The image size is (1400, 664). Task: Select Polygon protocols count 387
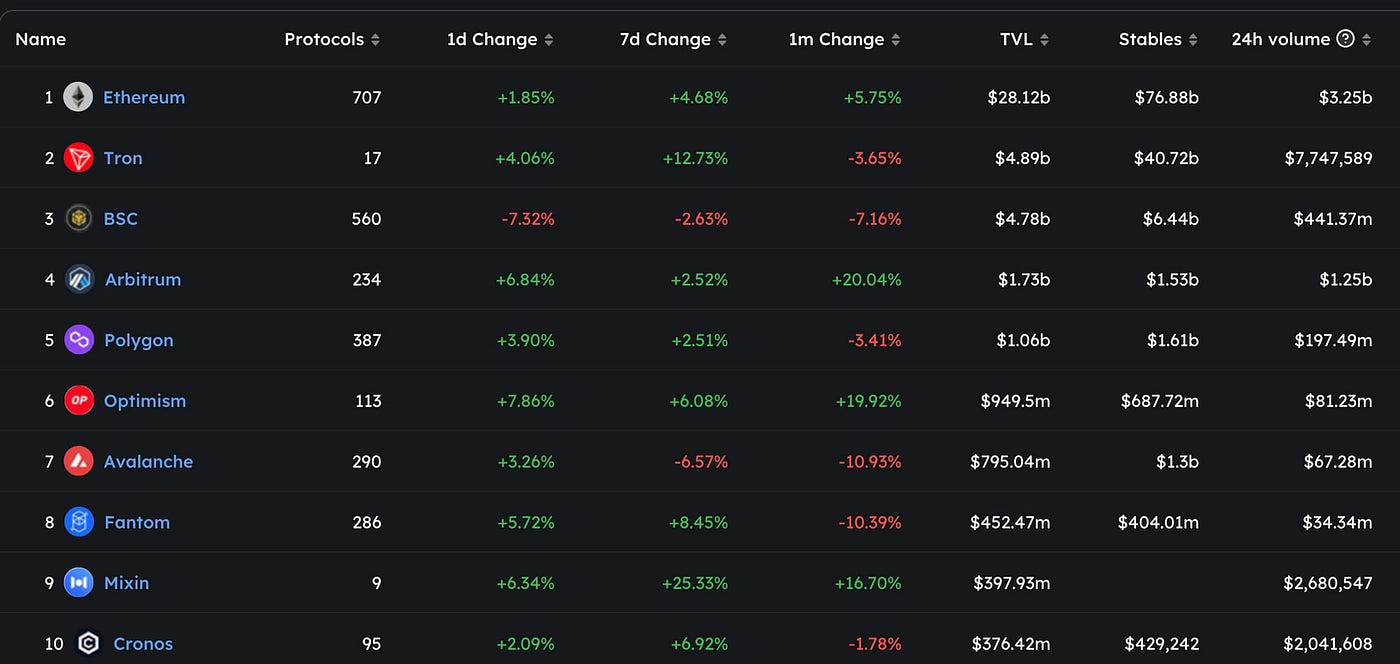(x=367, y=340)
